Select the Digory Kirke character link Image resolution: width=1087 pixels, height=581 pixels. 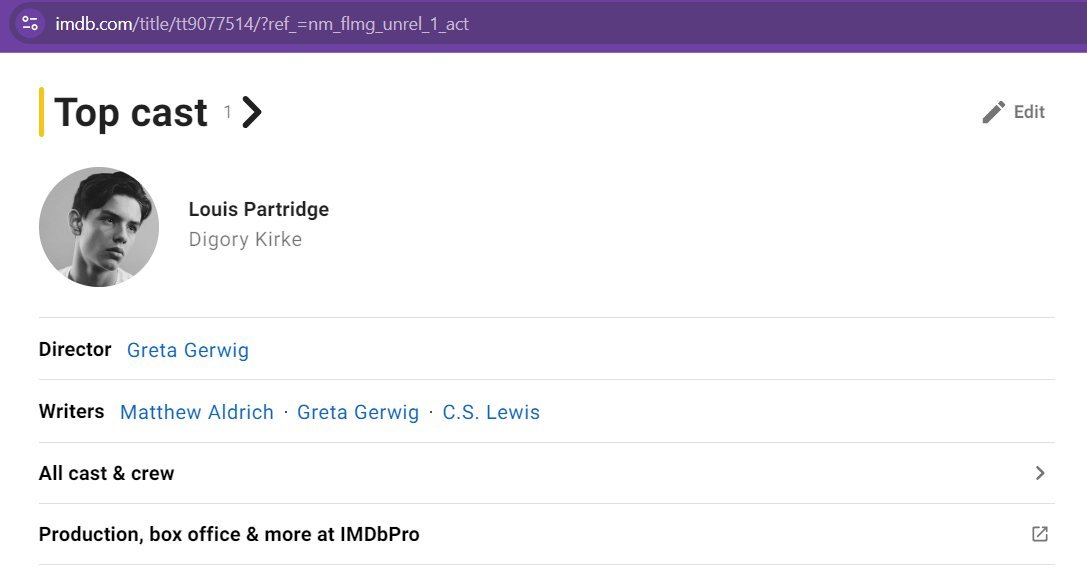pyautogui.click(x=245, y=239)
